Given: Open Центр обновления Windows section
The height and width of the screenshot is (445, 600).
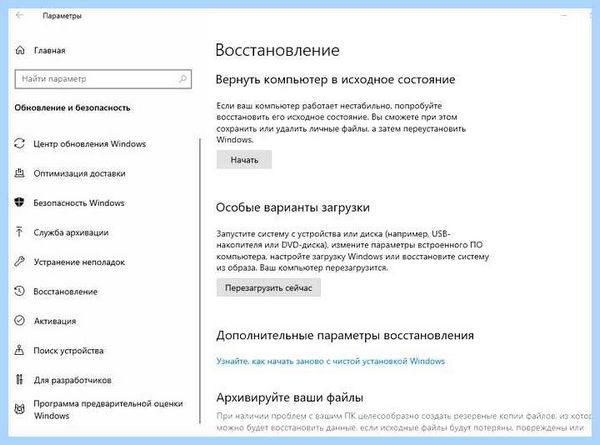Looking at the screenshot, I should pos(90,144).
